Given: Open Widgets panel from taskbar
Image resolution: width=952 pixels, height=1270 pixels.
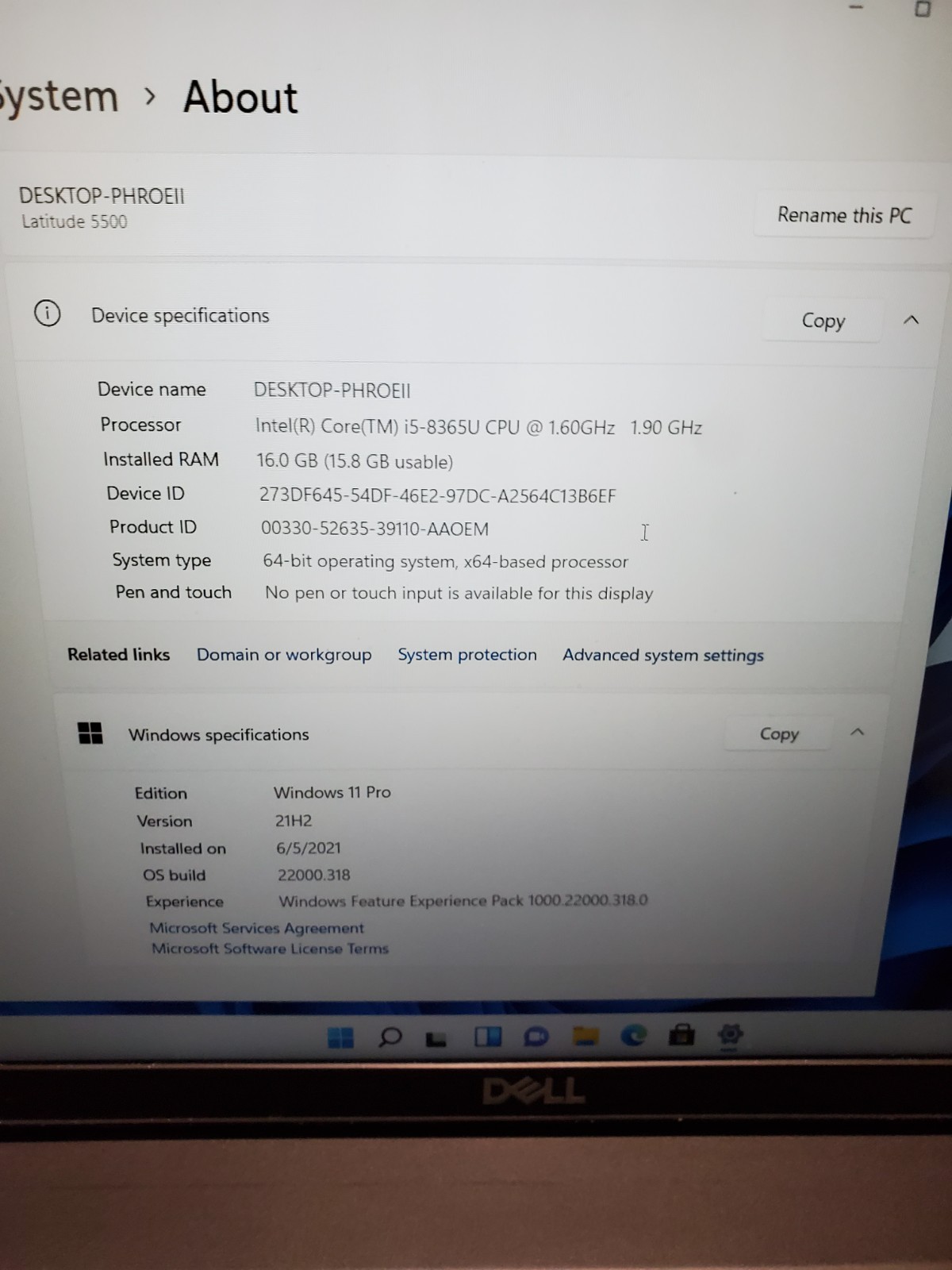Looking at the screenshot, I should coord(488,1036).
